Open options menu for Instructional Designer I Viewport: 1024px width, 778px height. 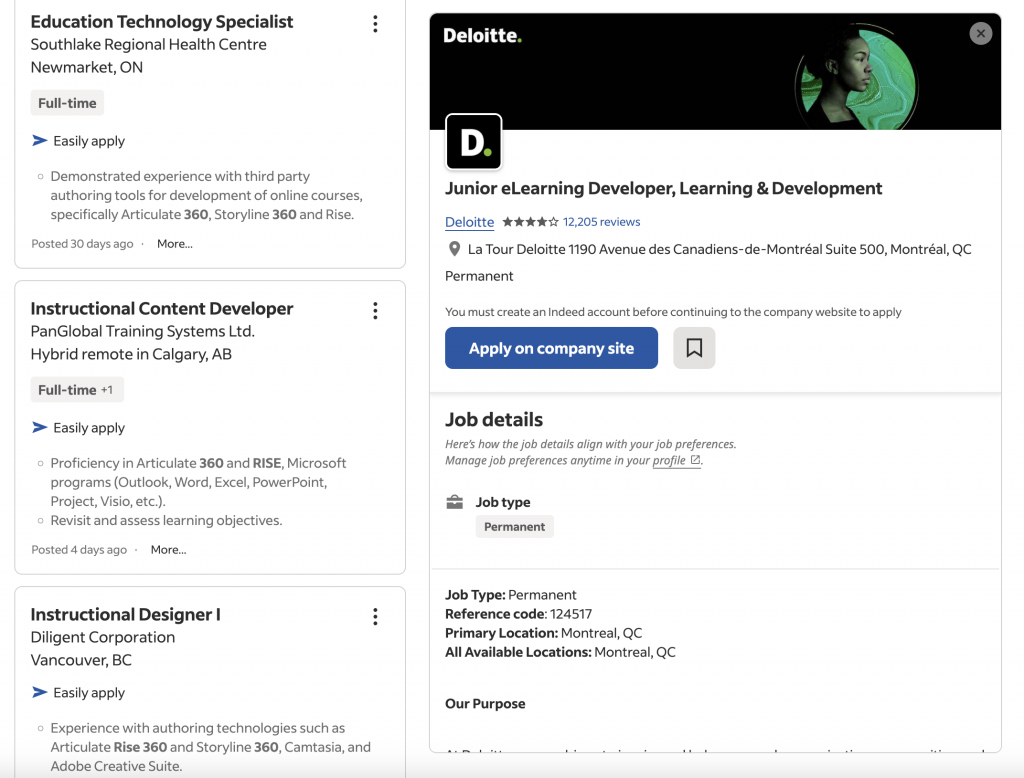click(x=375, y=617)
